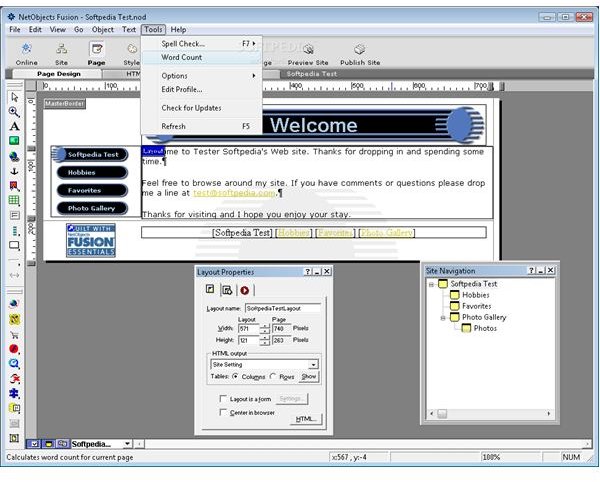
Task: Choose the blue Q QuickTime tool
Action: pos(14,363)
